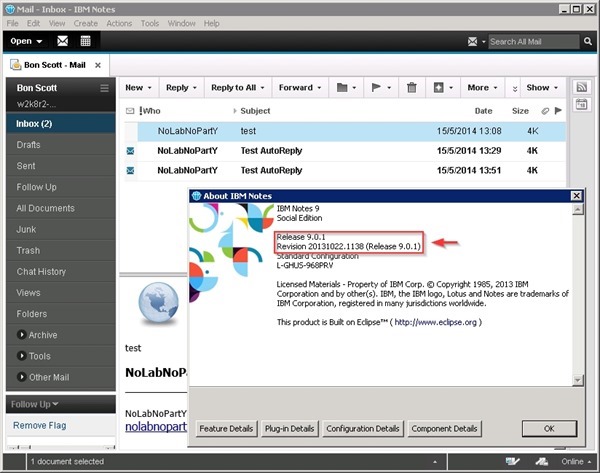Click the globe sender picture

[x=158, y=303]
